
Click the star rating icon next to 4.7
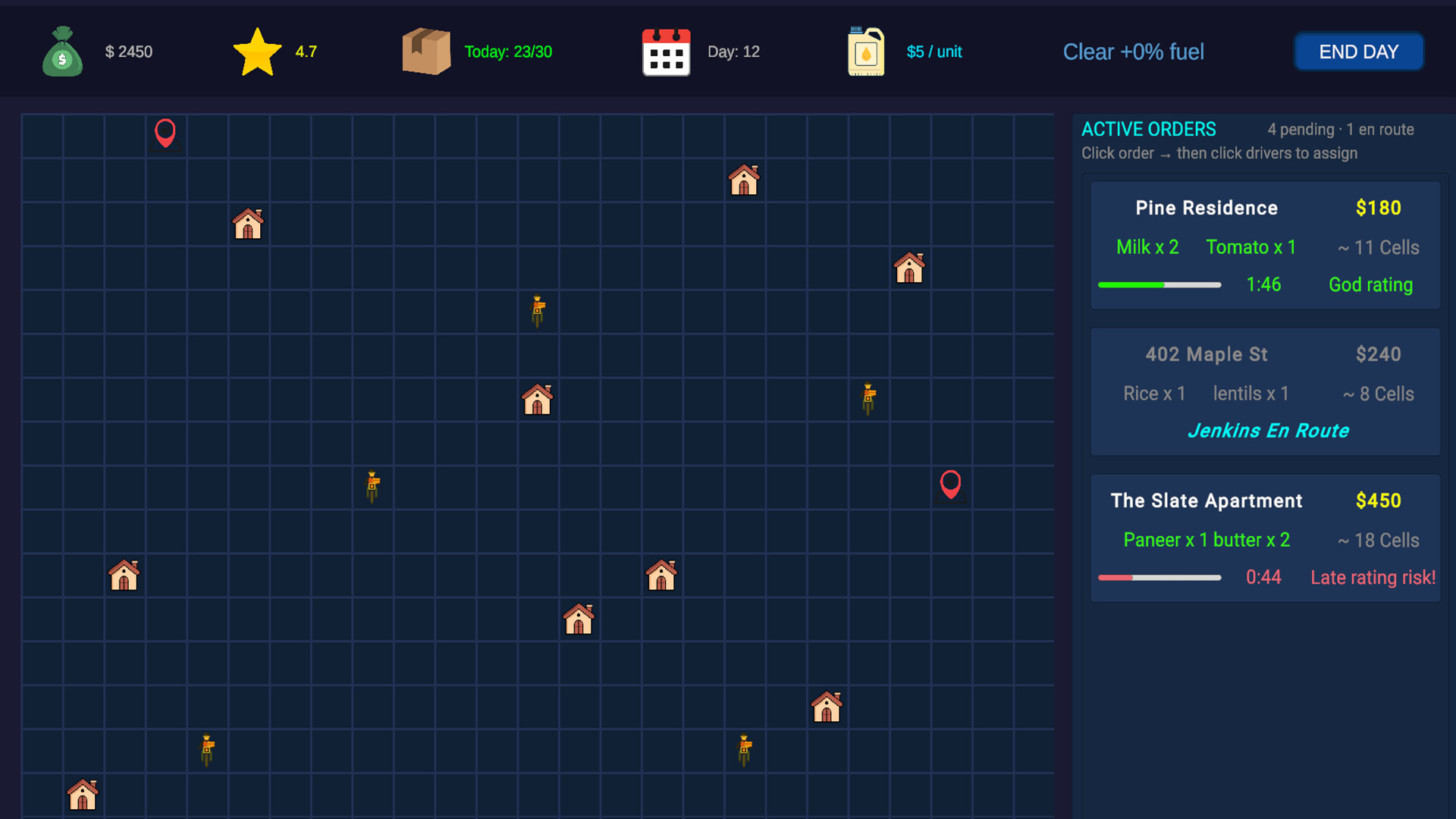(x=258, y=52)
